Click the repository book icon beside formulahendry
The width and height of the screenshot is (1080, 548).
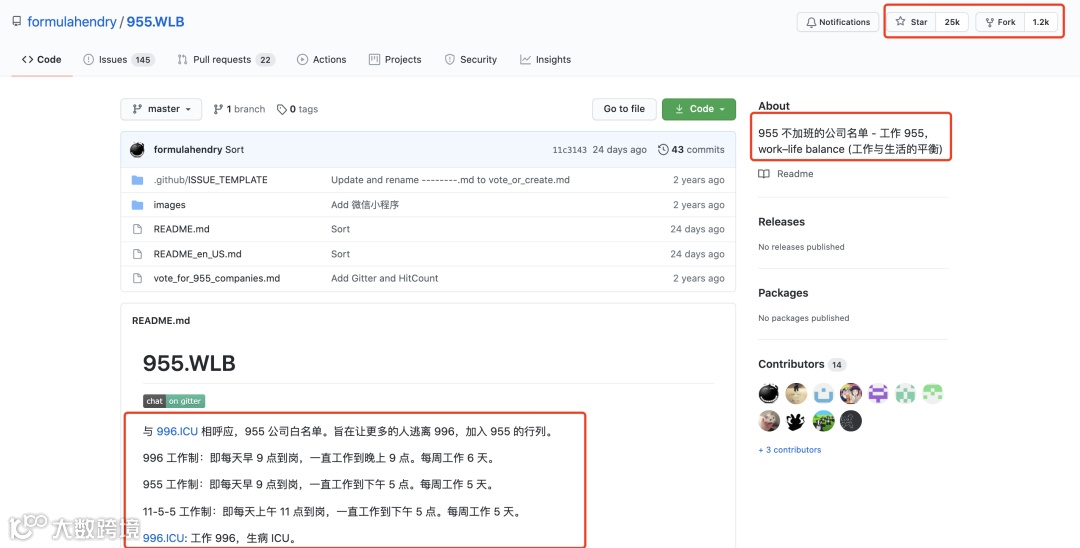(x=17, y=22)
